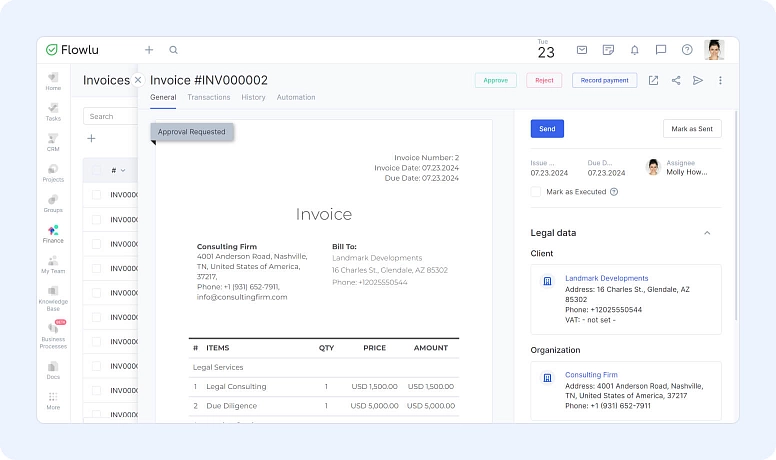This screenshot has height=460, width=776.
Task: Open the Landmark Developments client link
Action: 606,278
